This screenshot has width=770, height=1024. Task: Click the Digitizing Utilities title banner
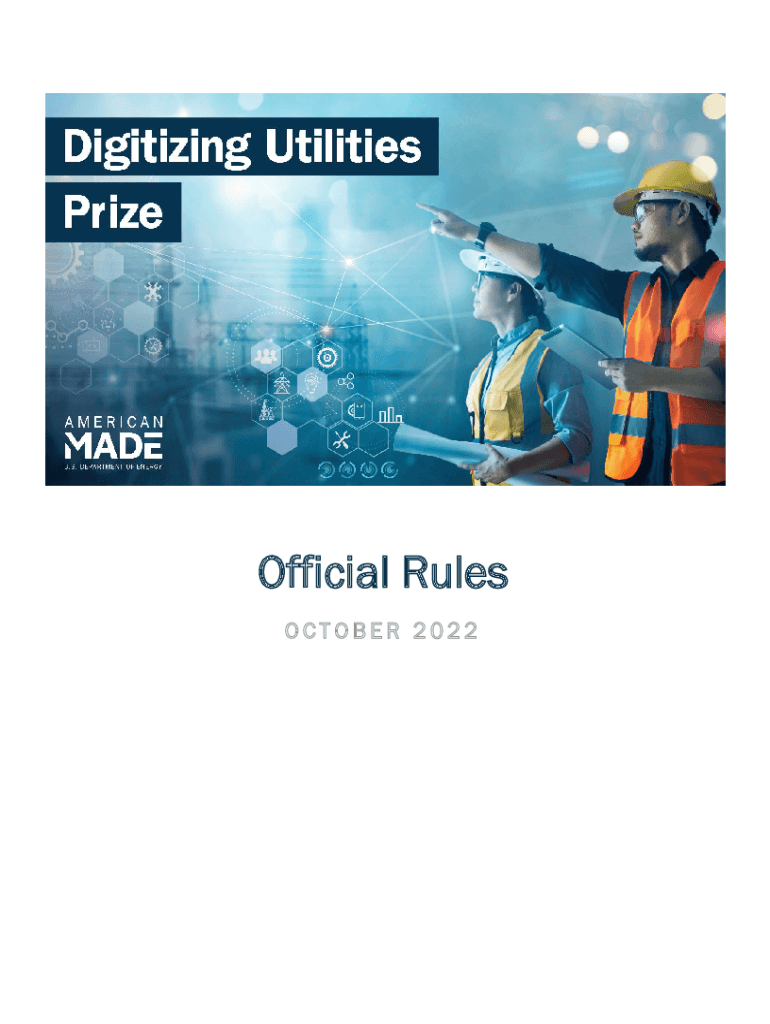(242, 146)
